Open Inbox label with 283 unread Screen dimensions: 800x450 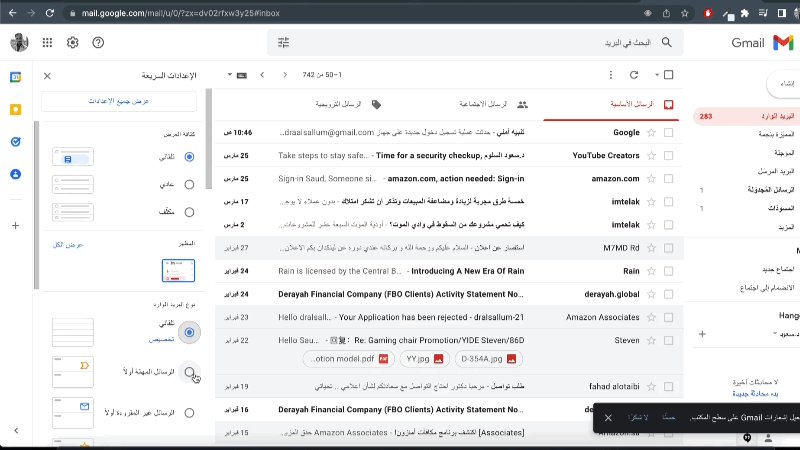point(746,116)
